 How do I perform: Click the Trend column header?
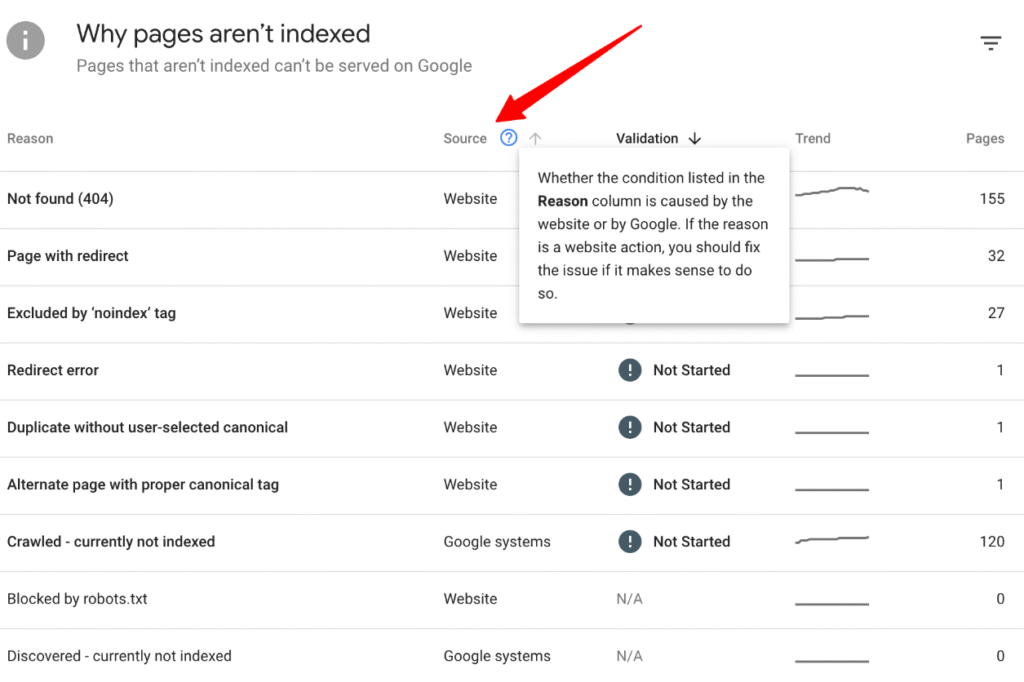813,139
